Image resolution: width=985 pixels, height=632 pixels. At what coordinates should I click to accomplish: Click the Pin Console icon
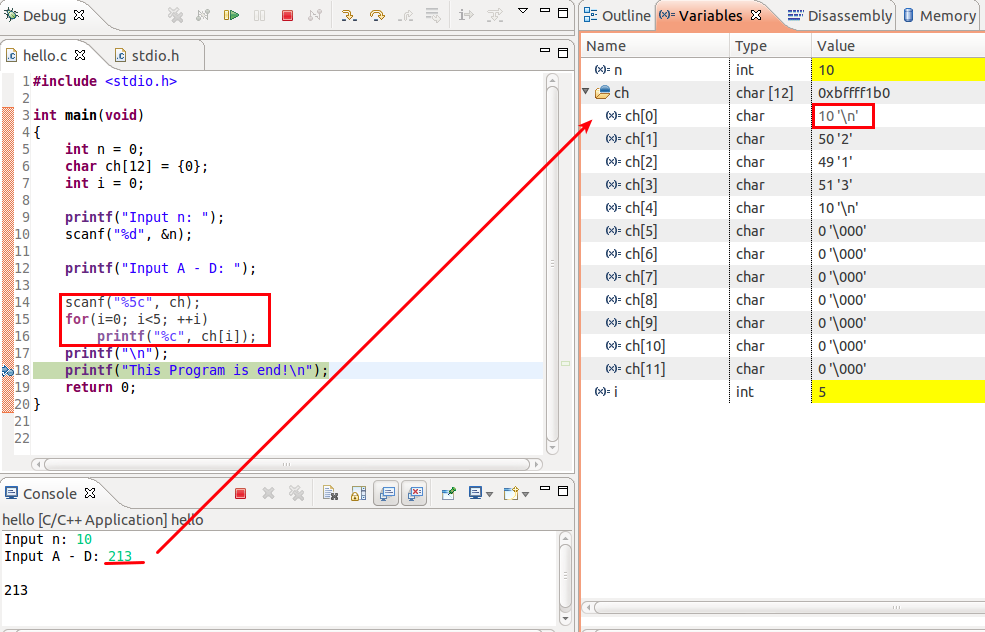(448, 494)
